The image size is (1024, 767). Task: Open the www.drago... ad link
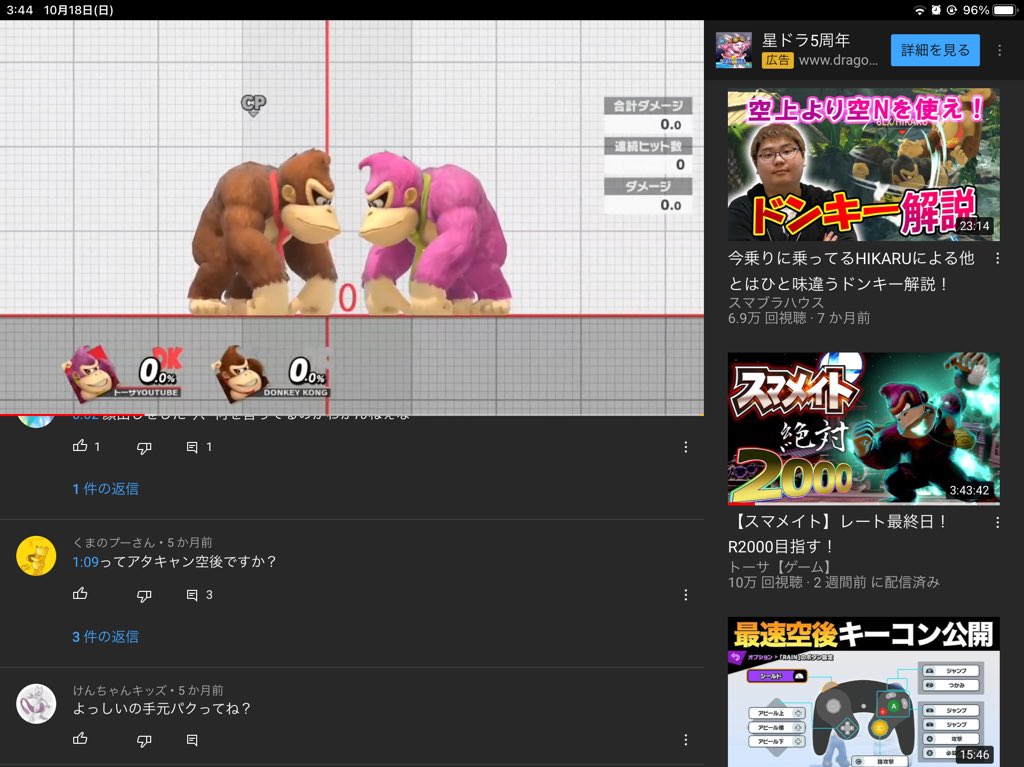pyautogui.click(x=838, y=60)
